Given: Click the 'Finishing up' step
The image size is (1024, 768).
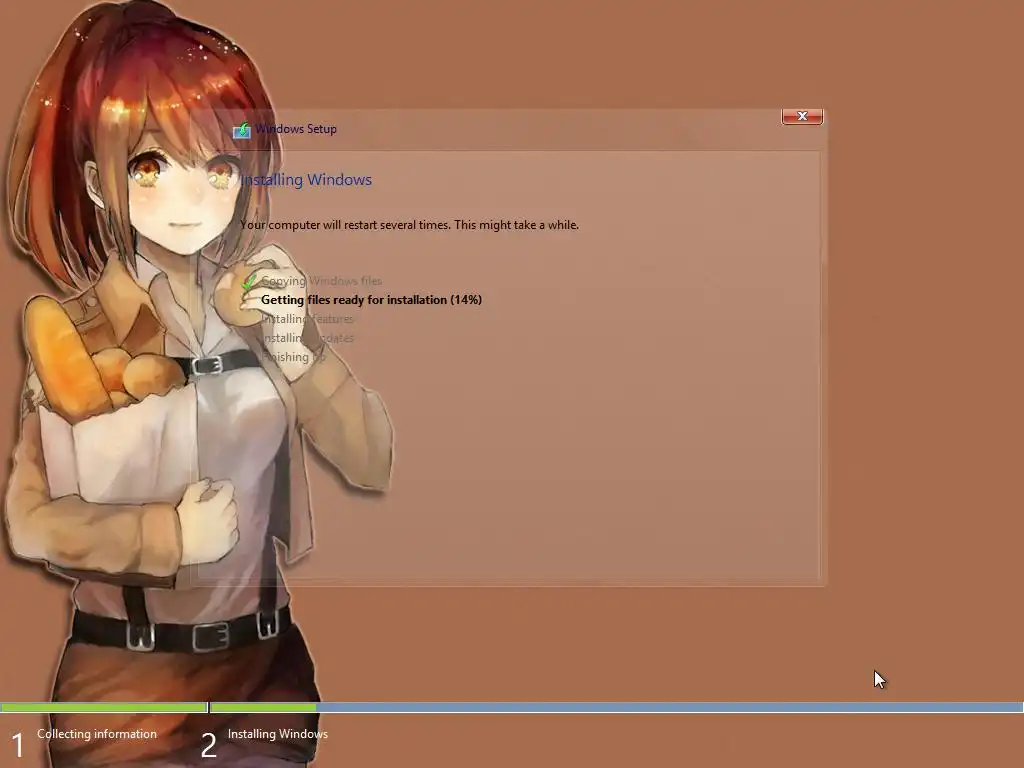Looking at the screenshot, I should tap(293, 357).
